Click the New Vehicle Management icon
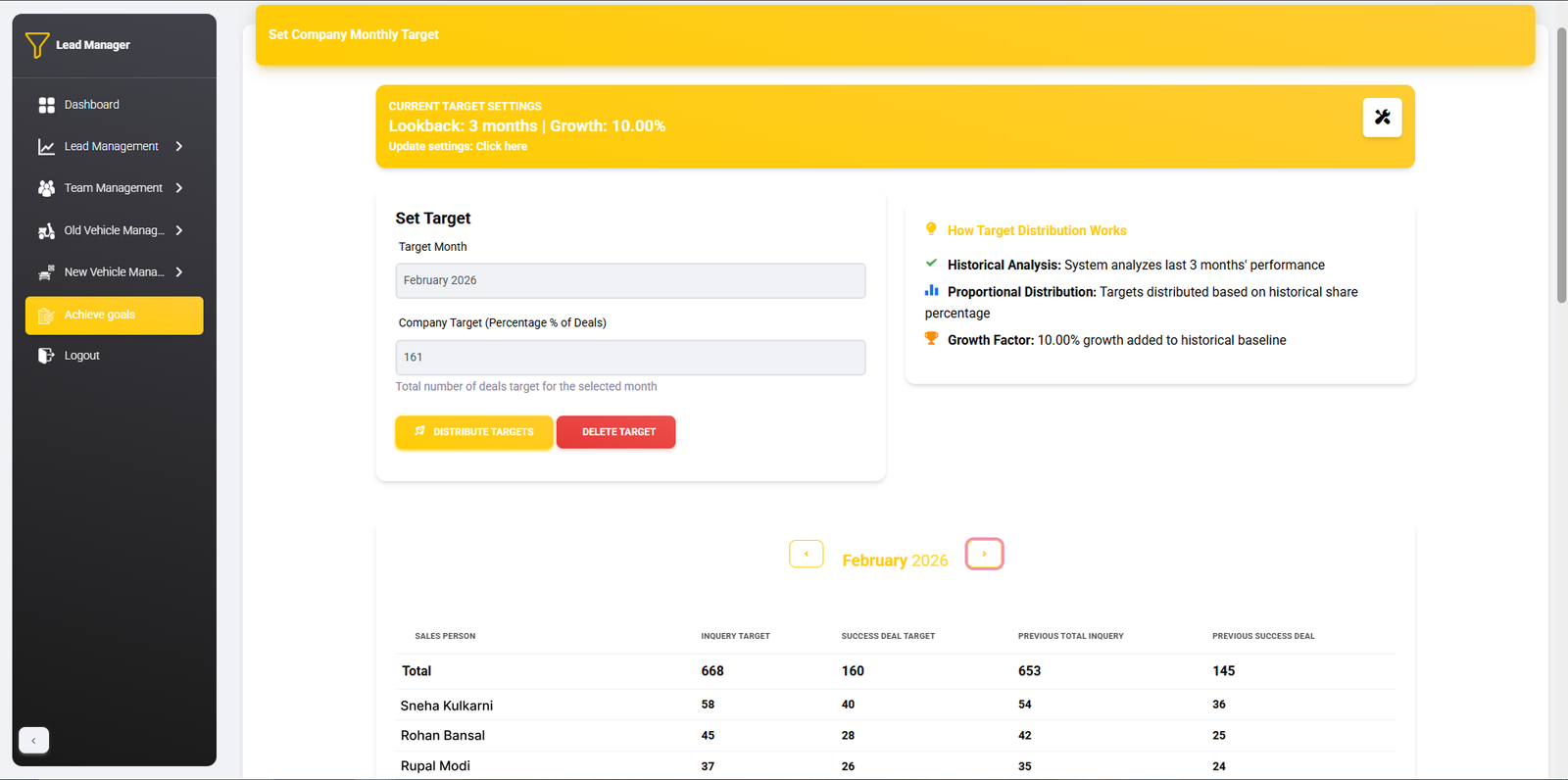This screenshot has height=780, width=1568. 46,272
